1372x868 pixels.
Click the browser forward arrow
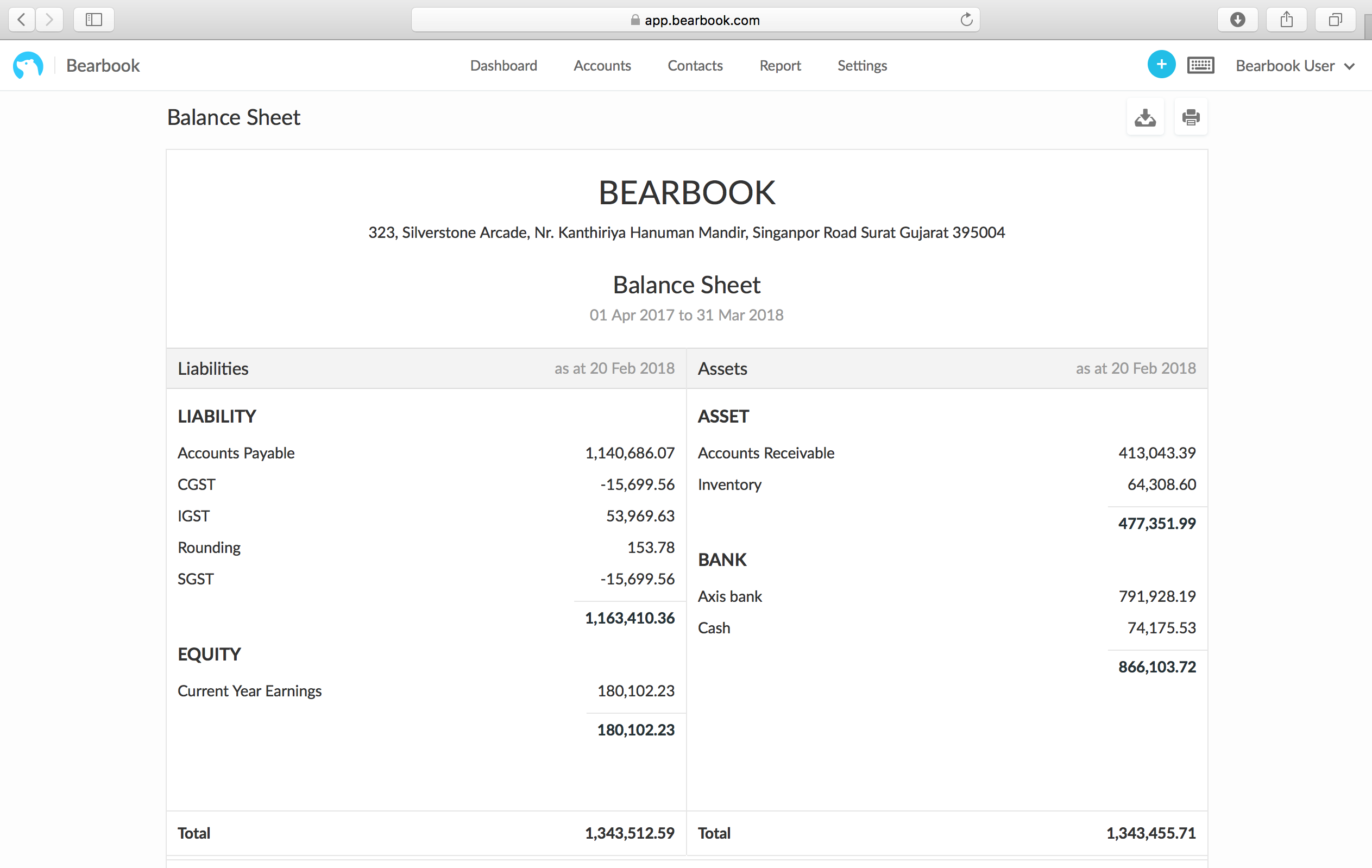[x=49, y=20]
